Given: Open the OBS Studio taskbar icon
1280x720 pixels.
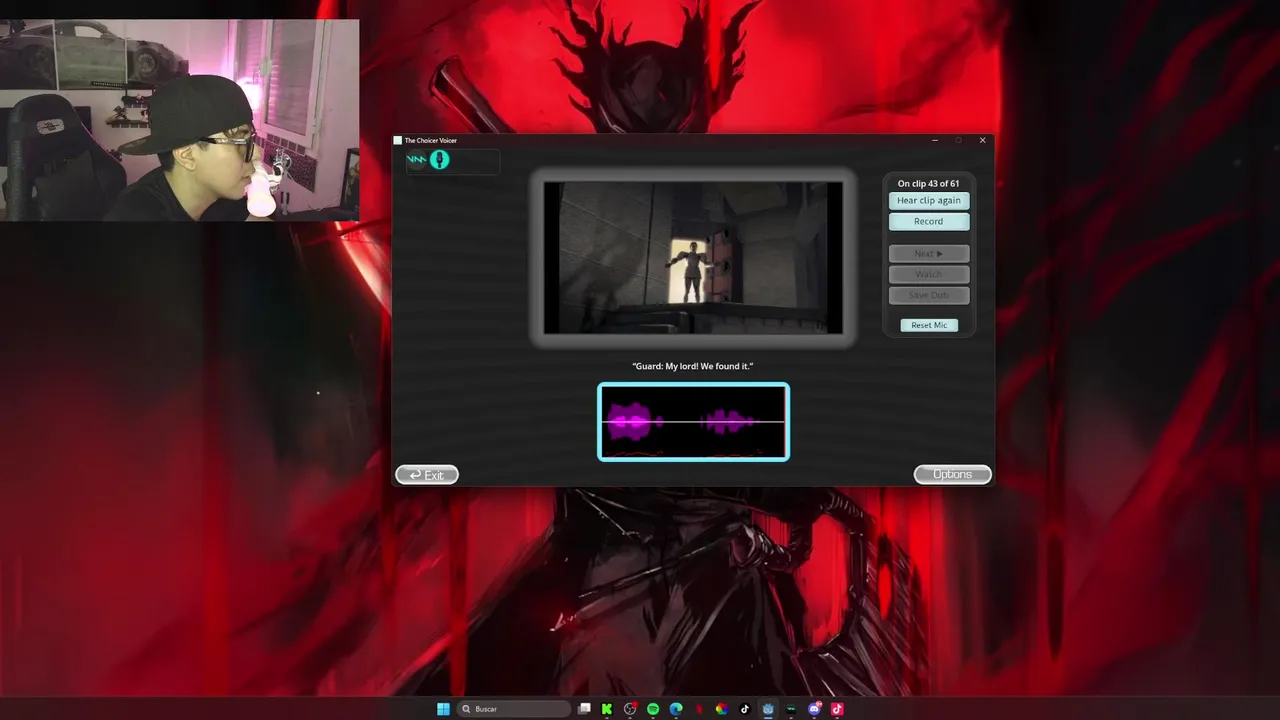Looking at the screenshot, I should [630, 709].
